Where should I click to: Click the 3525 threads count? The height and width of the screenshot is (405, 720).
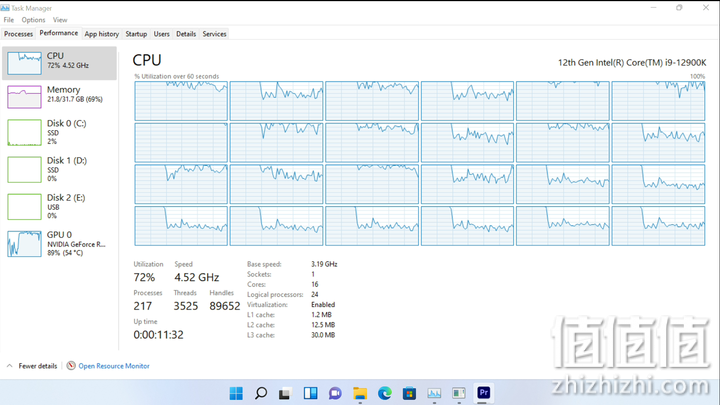[x=186, y=306]
